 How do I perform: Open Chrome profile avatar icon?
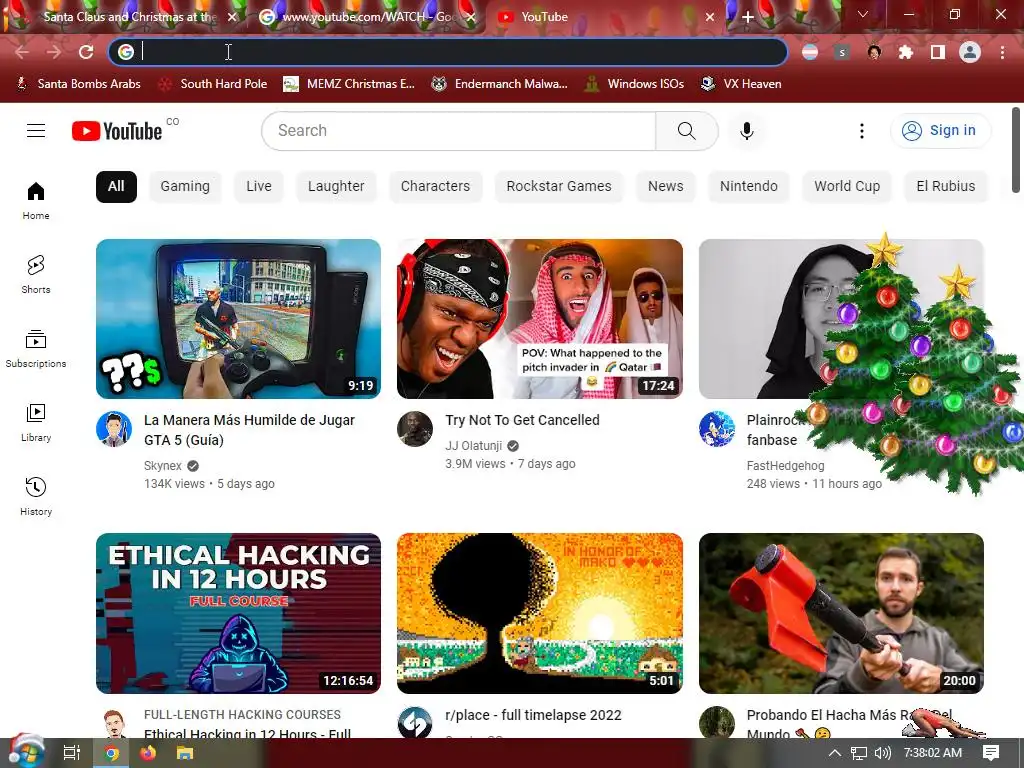(970, 52)
